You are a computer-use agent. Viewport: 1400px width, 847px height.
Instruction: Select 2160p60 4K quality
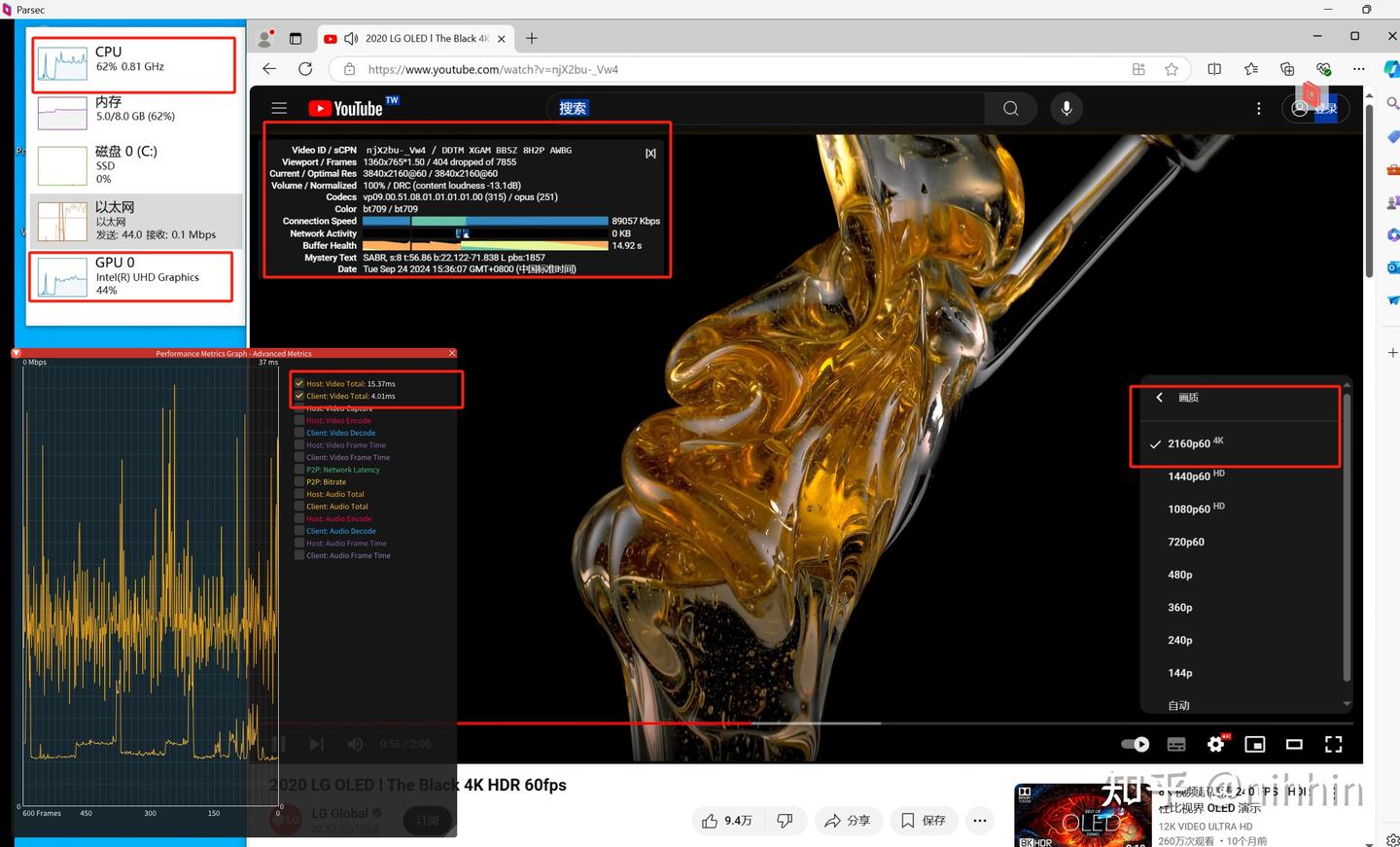point(1242,443)
